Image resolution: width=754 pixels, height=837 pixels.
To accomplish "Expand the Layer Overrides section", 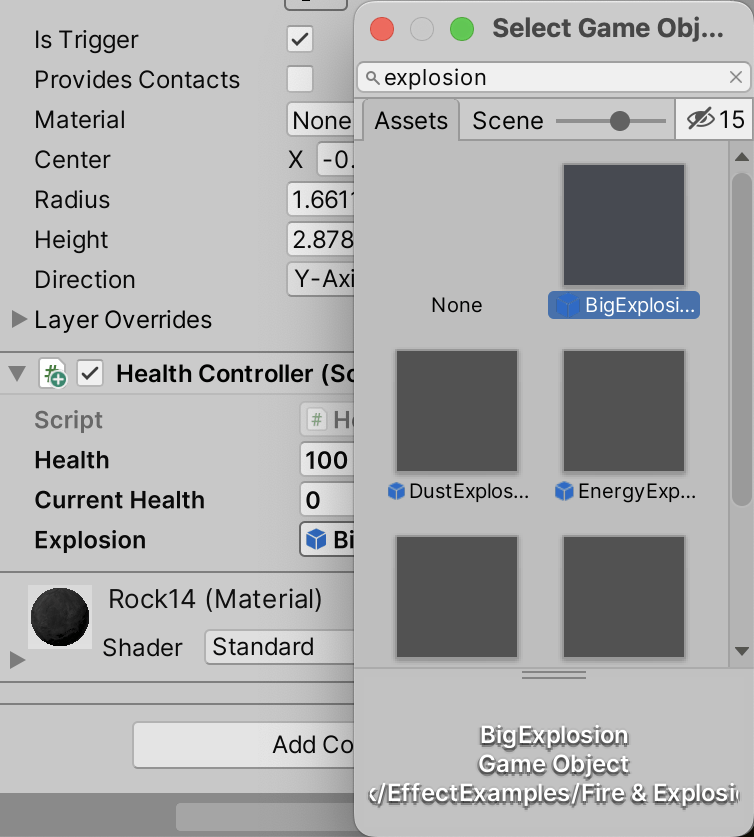I will [x=16, y=320].
